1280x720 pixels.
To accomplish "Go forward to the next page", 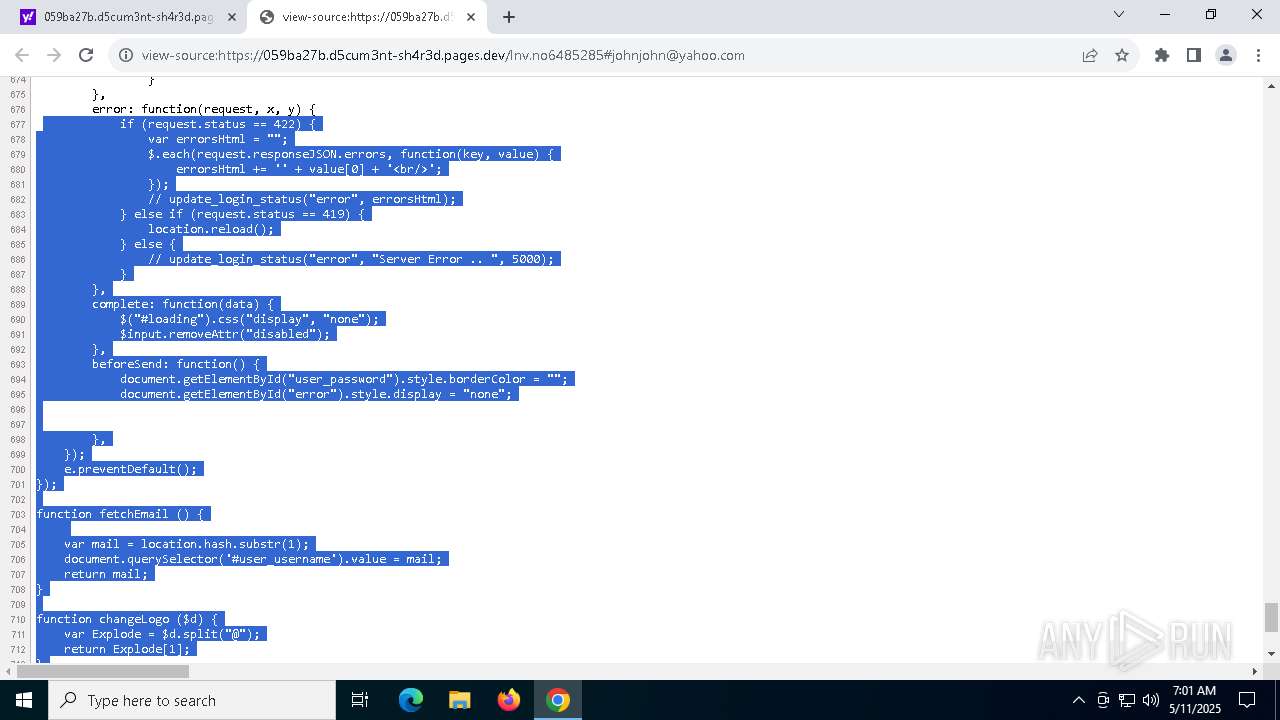I will point(54,55).
